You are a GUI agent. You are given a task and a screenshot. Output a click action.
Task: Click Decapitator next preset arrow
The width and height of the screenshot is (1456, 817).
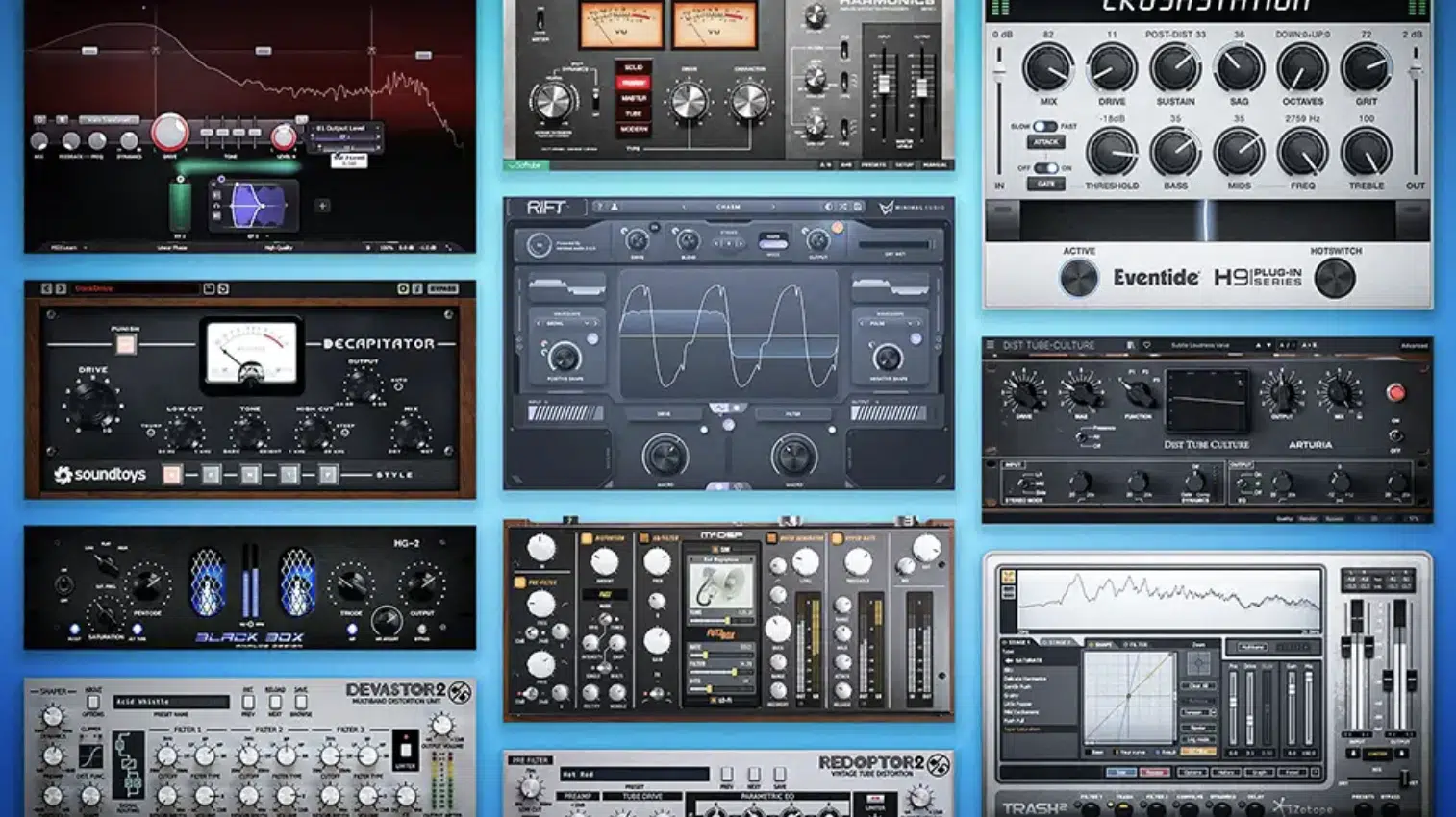pos(61,288)
